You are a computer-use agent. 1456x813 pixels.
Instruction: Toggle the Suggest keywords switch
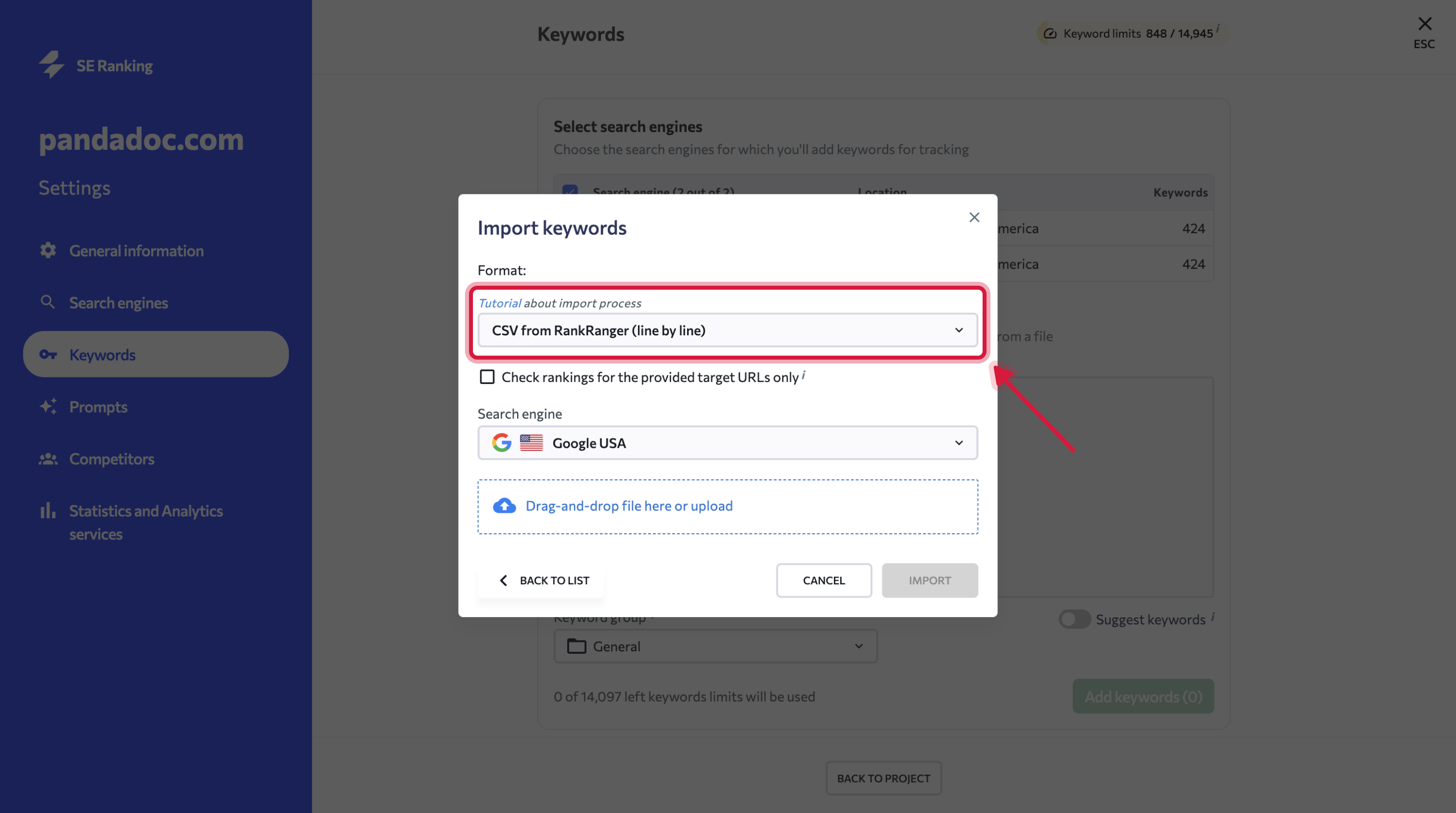tap(1074, 619)
